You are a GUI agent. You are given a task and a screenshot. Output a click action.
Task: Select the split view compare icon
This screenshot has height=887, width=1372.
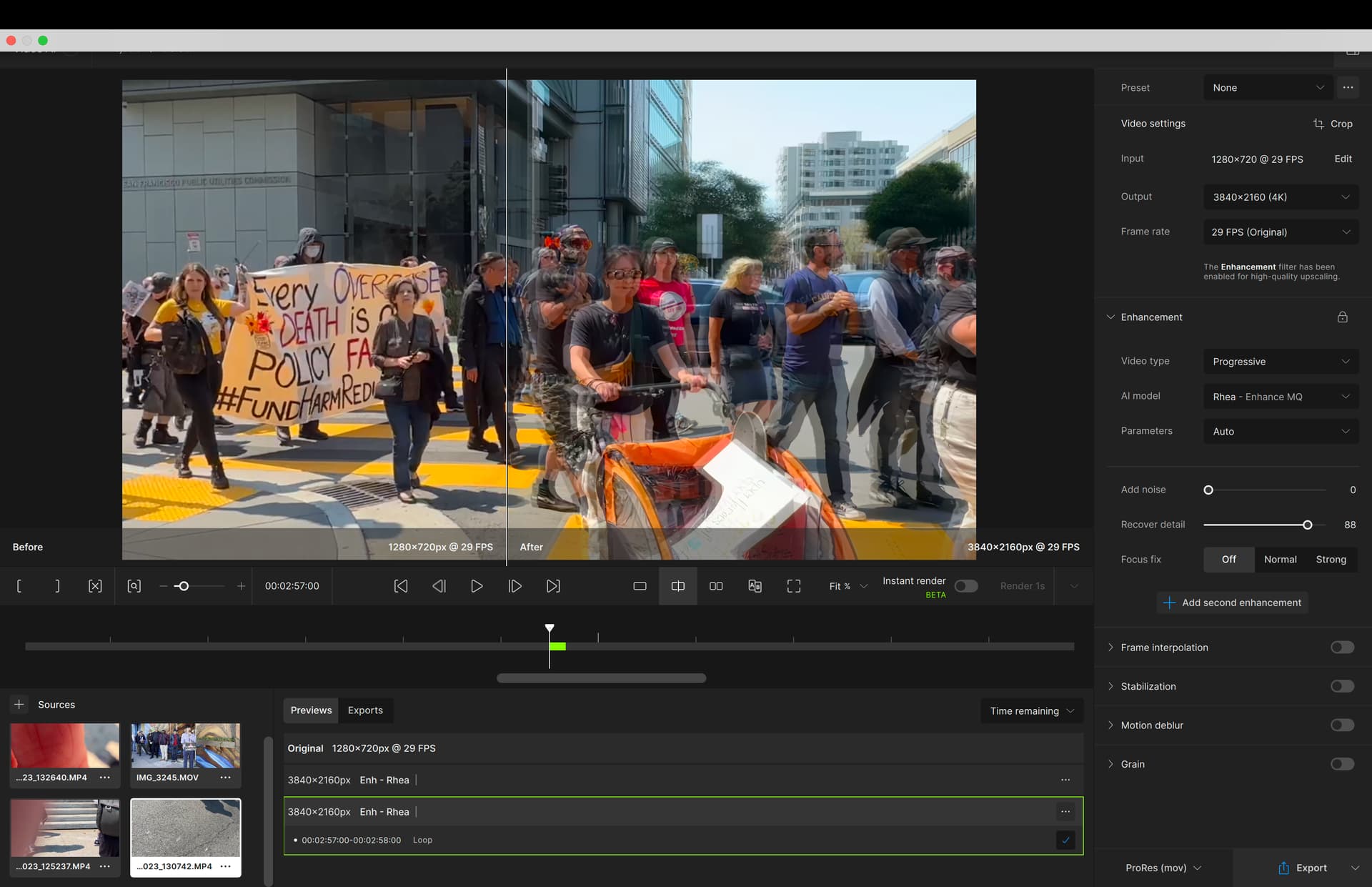point(678,586)
